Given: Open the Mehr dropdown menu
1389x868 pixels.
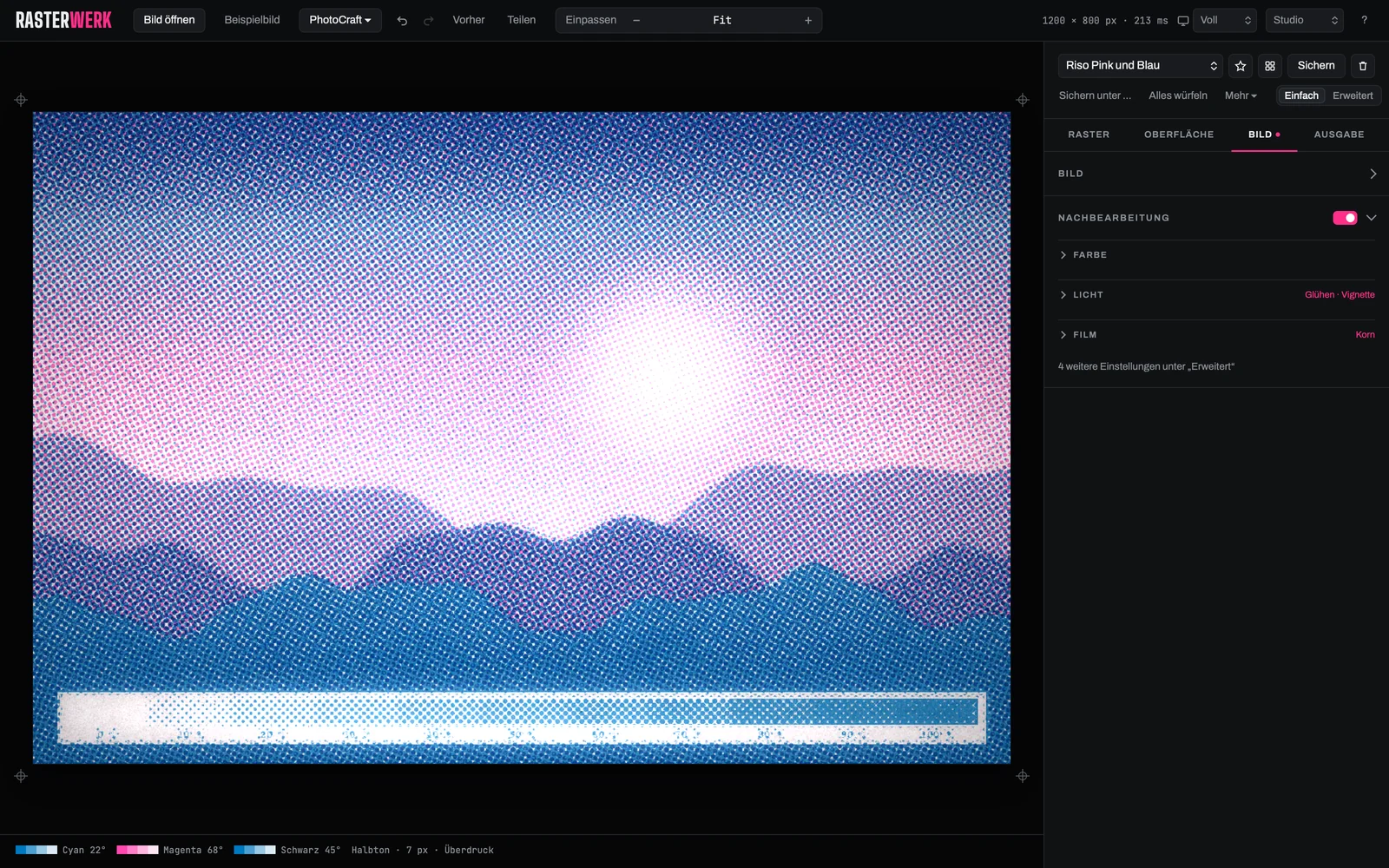Looking at the screenshot, I should (x=1241, y=95).
